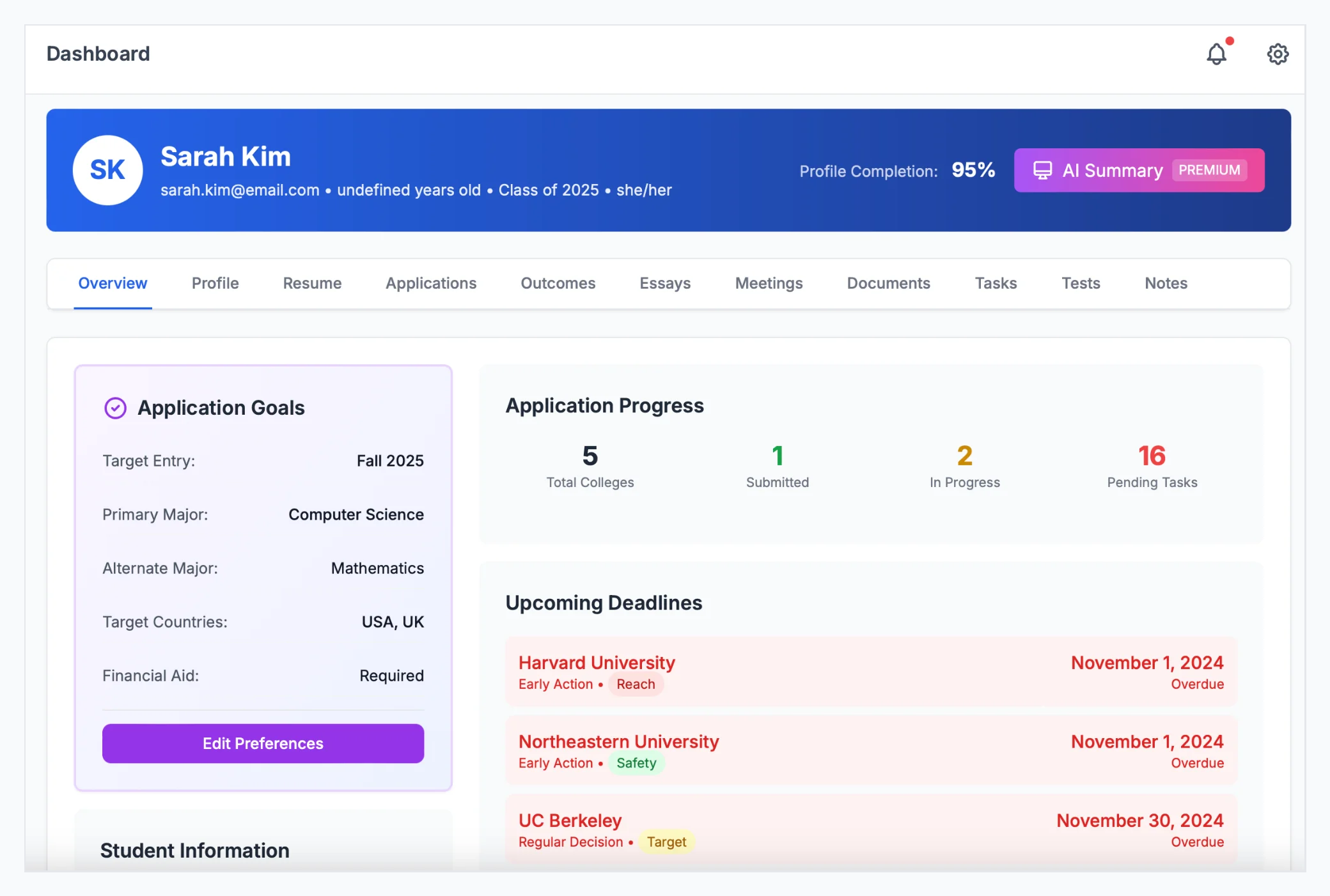Switch to the Tests tab
Image resolution: width=1330 pixels, height=896 pixels.
pyautogui.click(x=1081, y=283)
